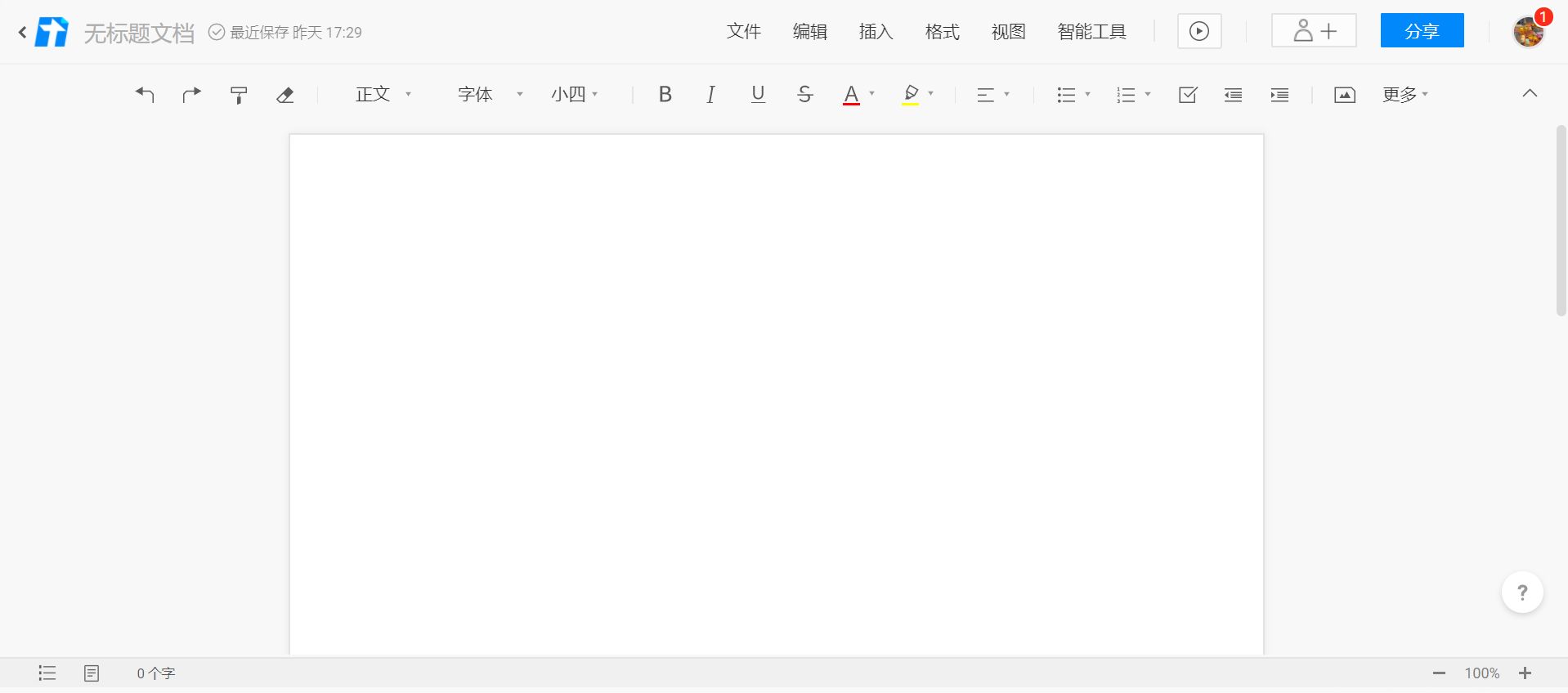Click the vertical scrollbar thumb
The width and height of the screenshot is (1568, 693).
click(1561, 221)
